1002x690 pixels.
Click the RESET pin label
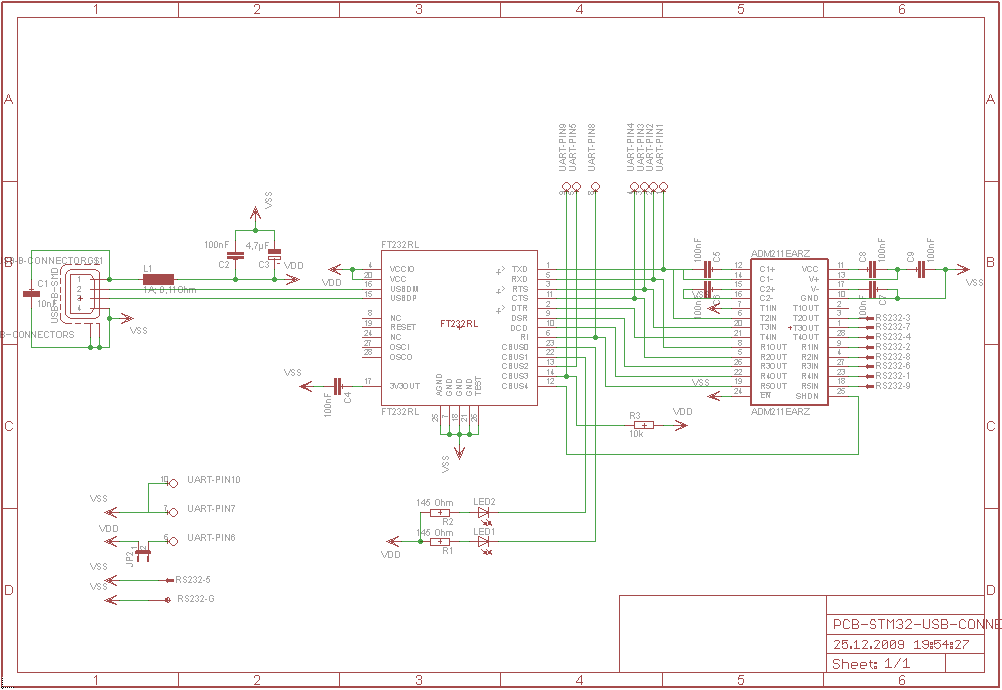point(403,327)
